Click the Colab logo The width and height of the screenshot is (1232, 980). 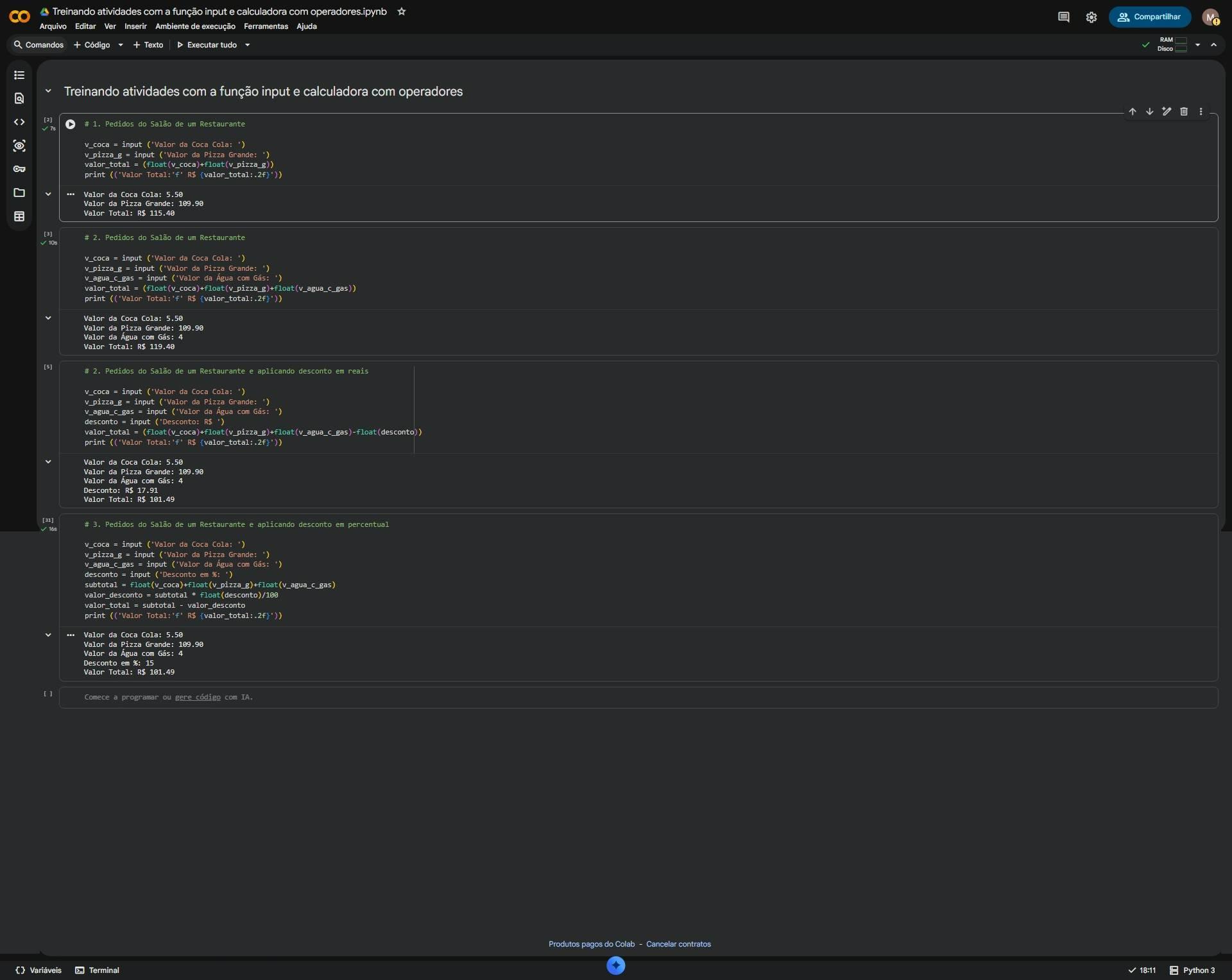19,17
